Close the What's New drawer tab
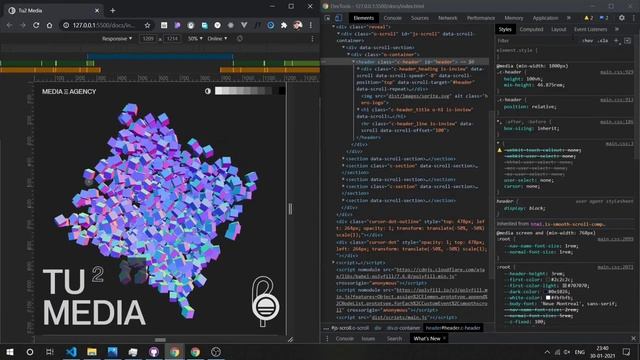This screenshot has width=640, height=360. coord(444,338)
